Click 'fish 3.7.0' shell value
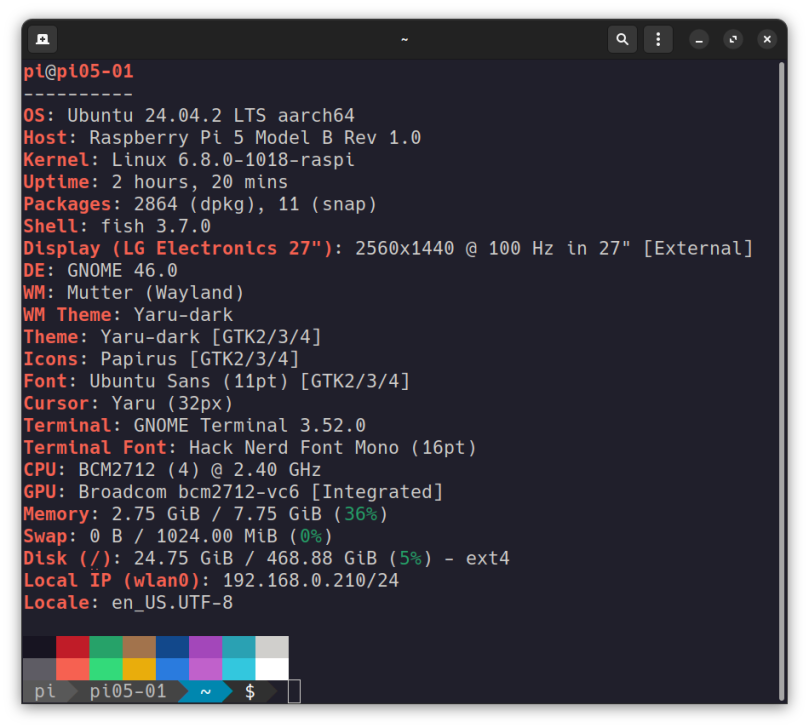The height and width of the screenshot is (728, 809). click(156, 227)
